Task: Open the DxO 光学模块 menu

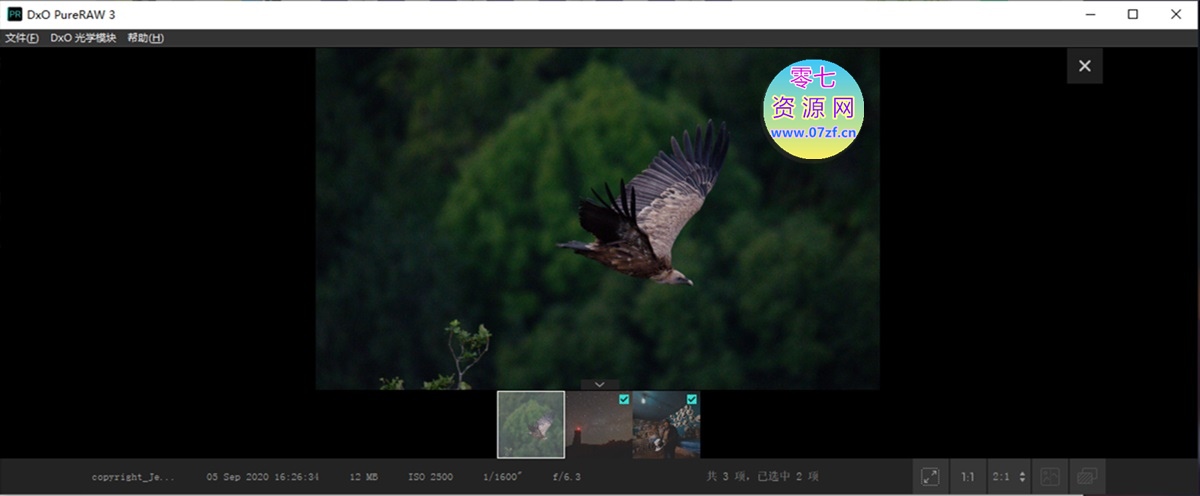Action: (x=83, y=38)
